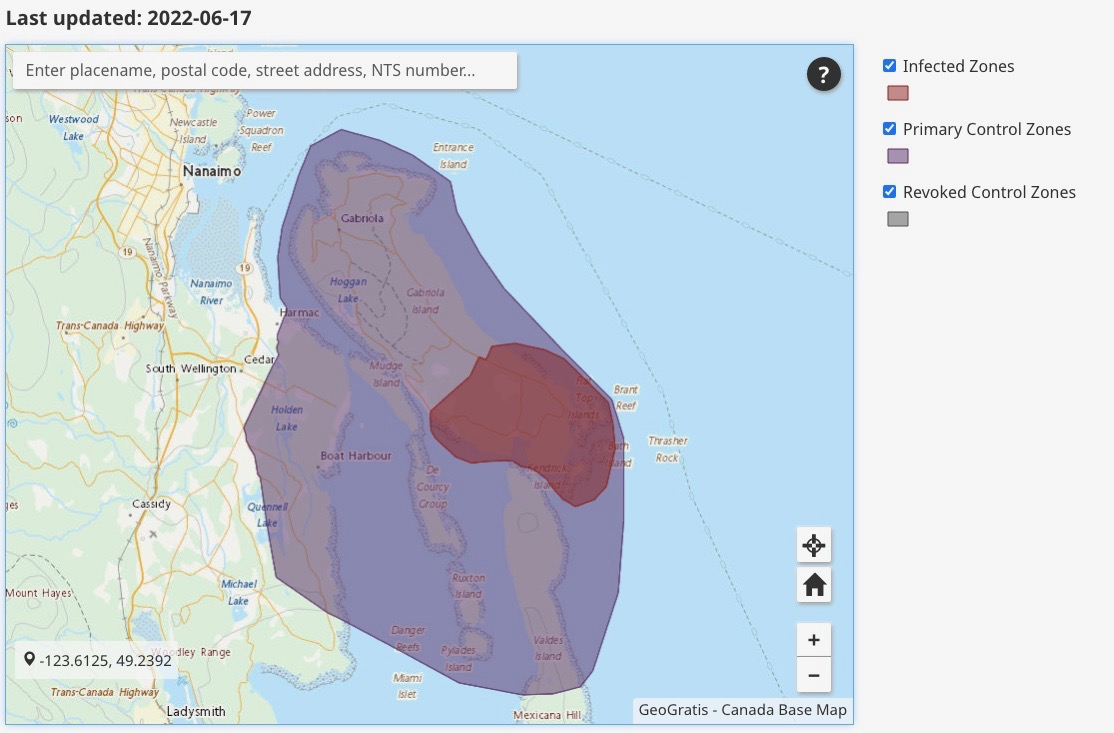Click the Ladysmith label on the map
Screen dimensions: 1114x733
click(196, 712)
